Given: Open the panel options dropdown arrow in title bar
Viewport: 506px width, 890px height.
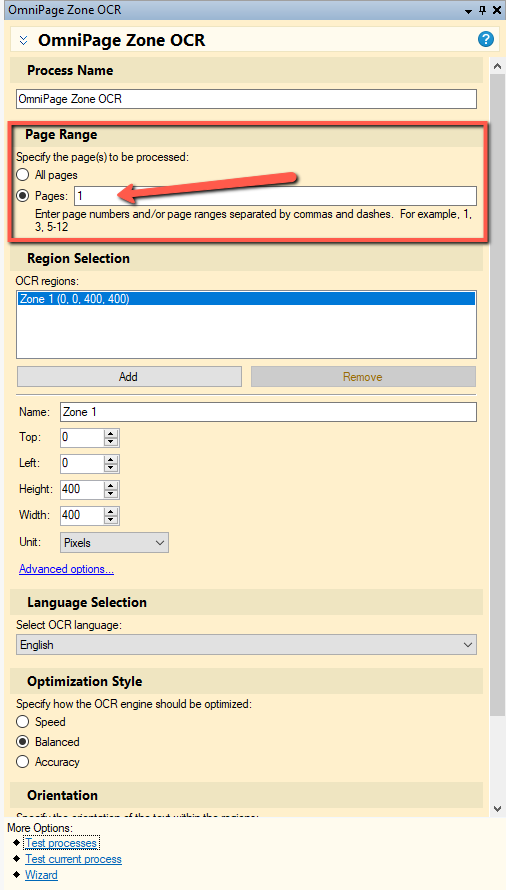Looking at the screenshot, I should 468,11.
